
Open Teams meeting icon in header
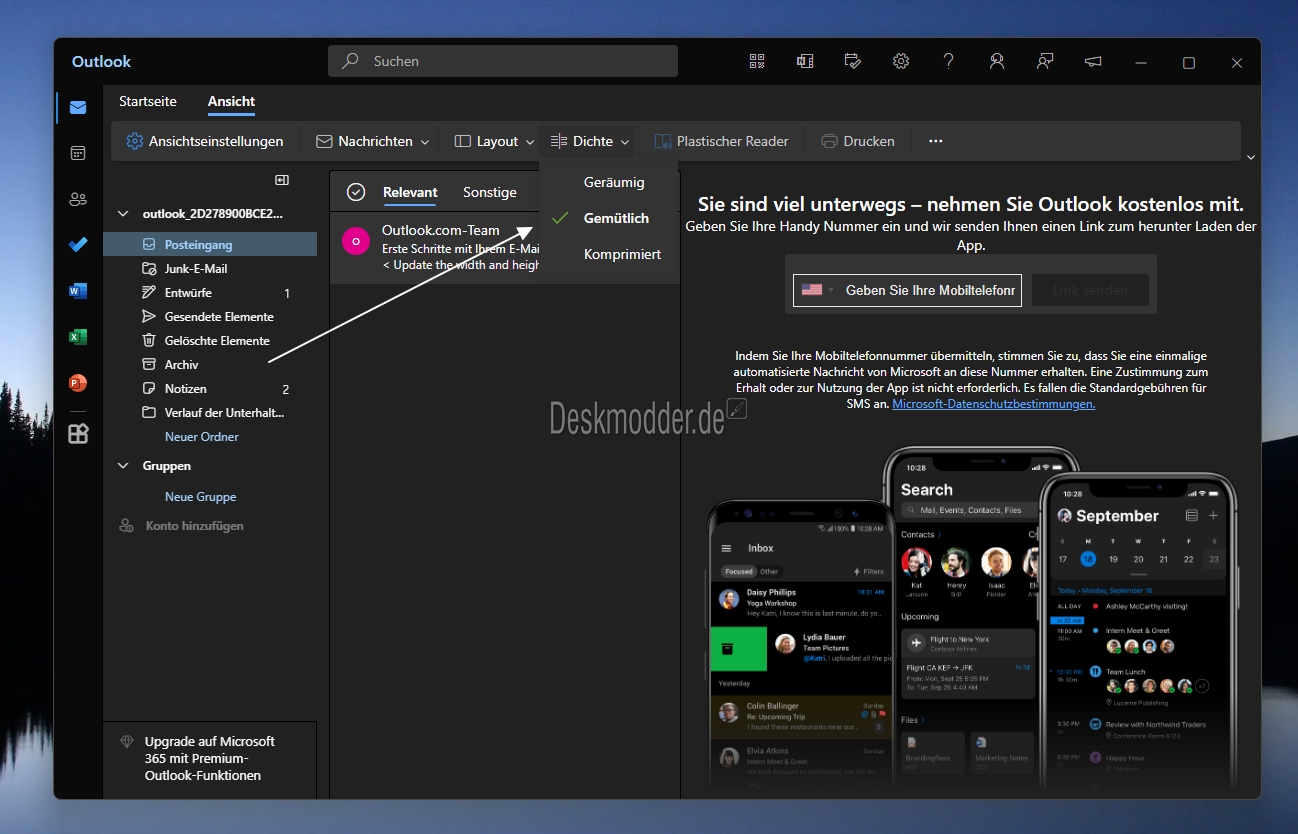click(805, 61)
